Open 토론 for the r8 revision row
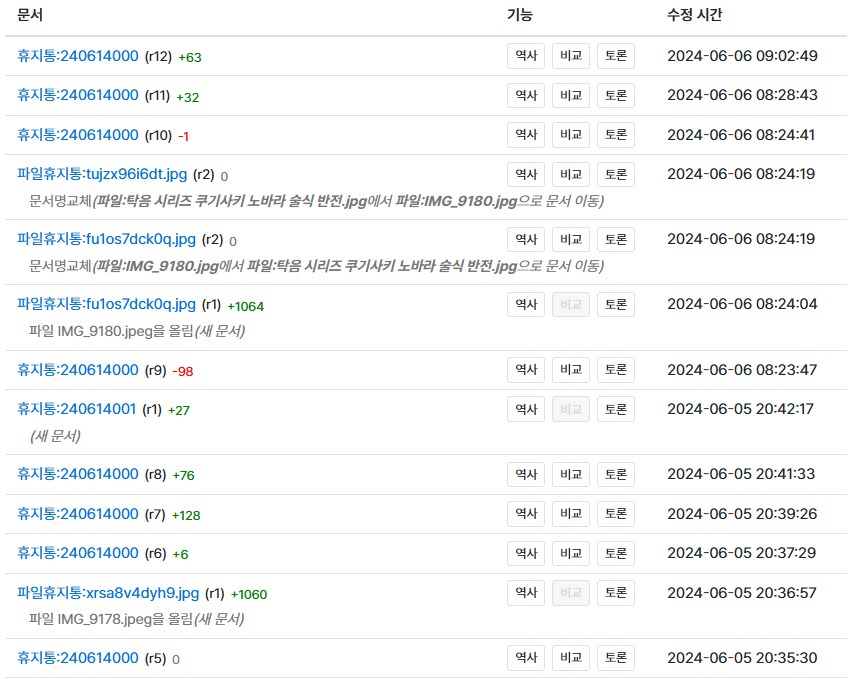The width and height of the screenshot is (862, 679). (615, 474)
